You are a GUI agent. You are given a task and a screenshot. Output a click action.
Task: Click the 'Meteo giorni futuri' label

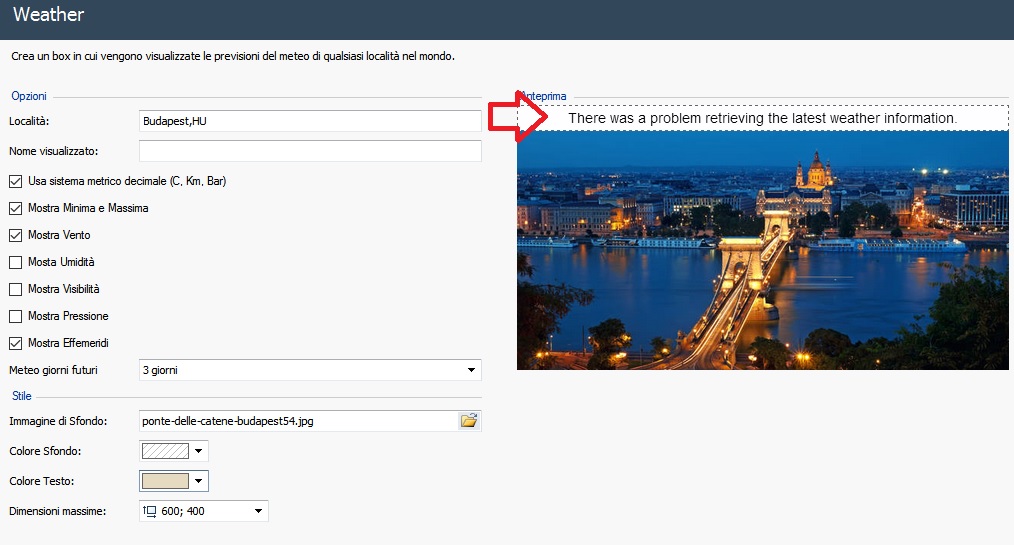tap(53, 370)
